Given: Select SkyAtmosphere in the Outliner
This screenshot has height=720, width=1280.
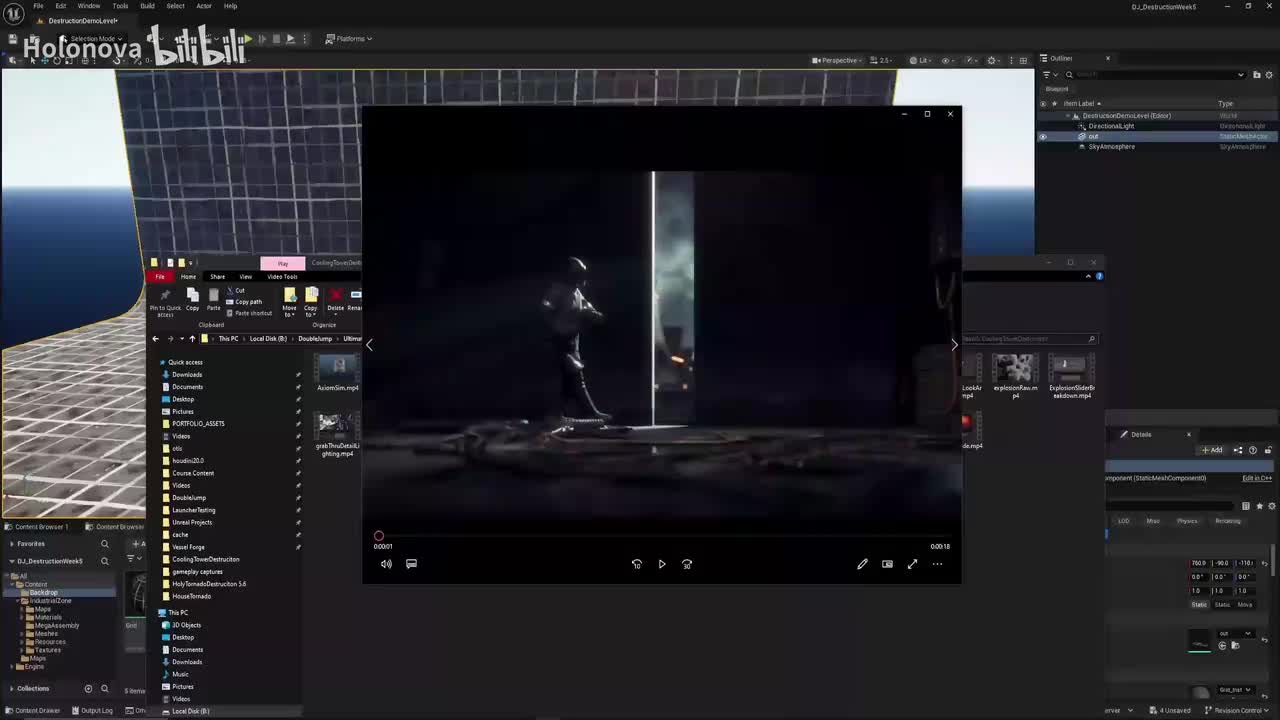Looking at the screenshot, I should 1112,147.
